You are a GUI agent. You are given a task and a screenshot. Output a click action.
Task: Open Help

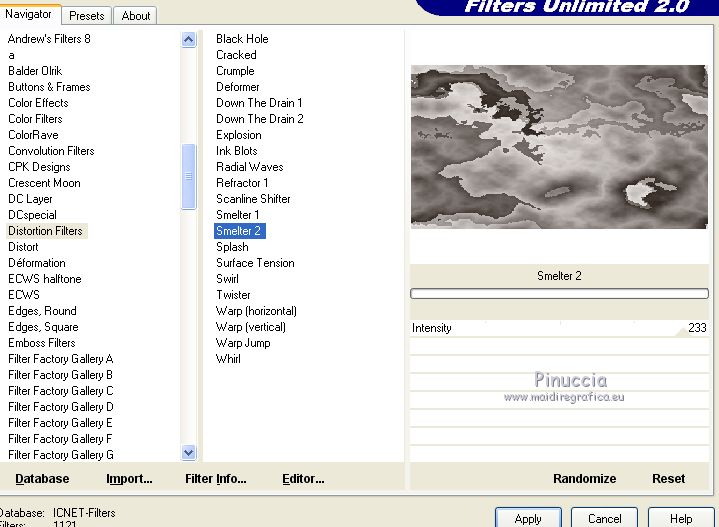[x=681, y=518]
